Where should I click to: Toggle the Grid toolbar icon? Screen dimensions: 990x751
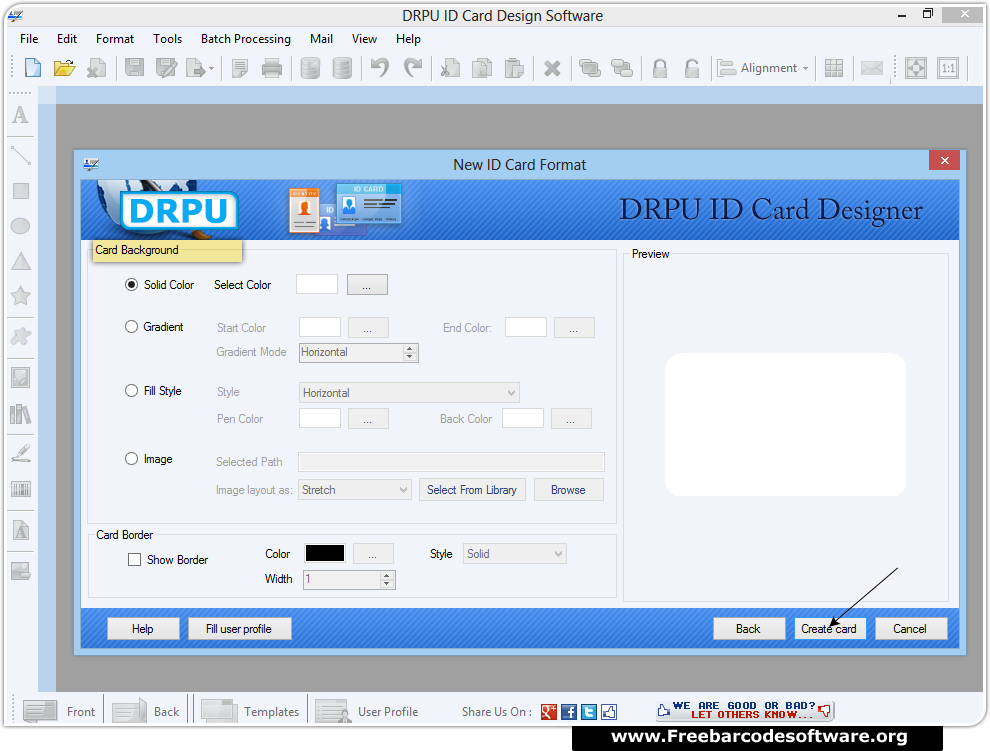pos(833,68)
